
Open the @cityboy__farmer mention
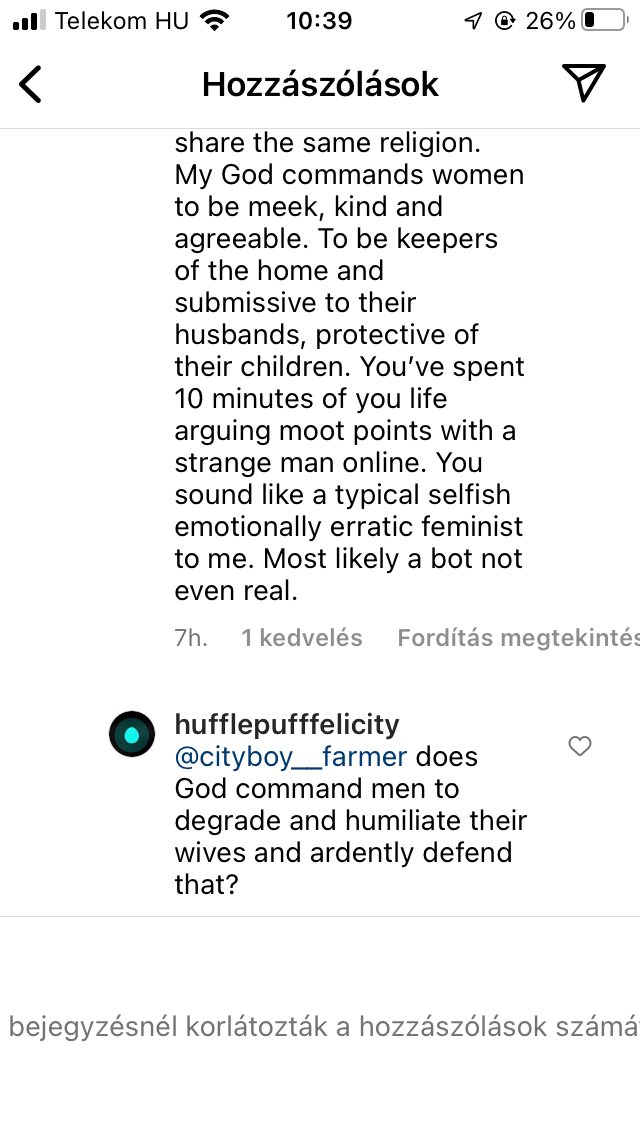291,756
